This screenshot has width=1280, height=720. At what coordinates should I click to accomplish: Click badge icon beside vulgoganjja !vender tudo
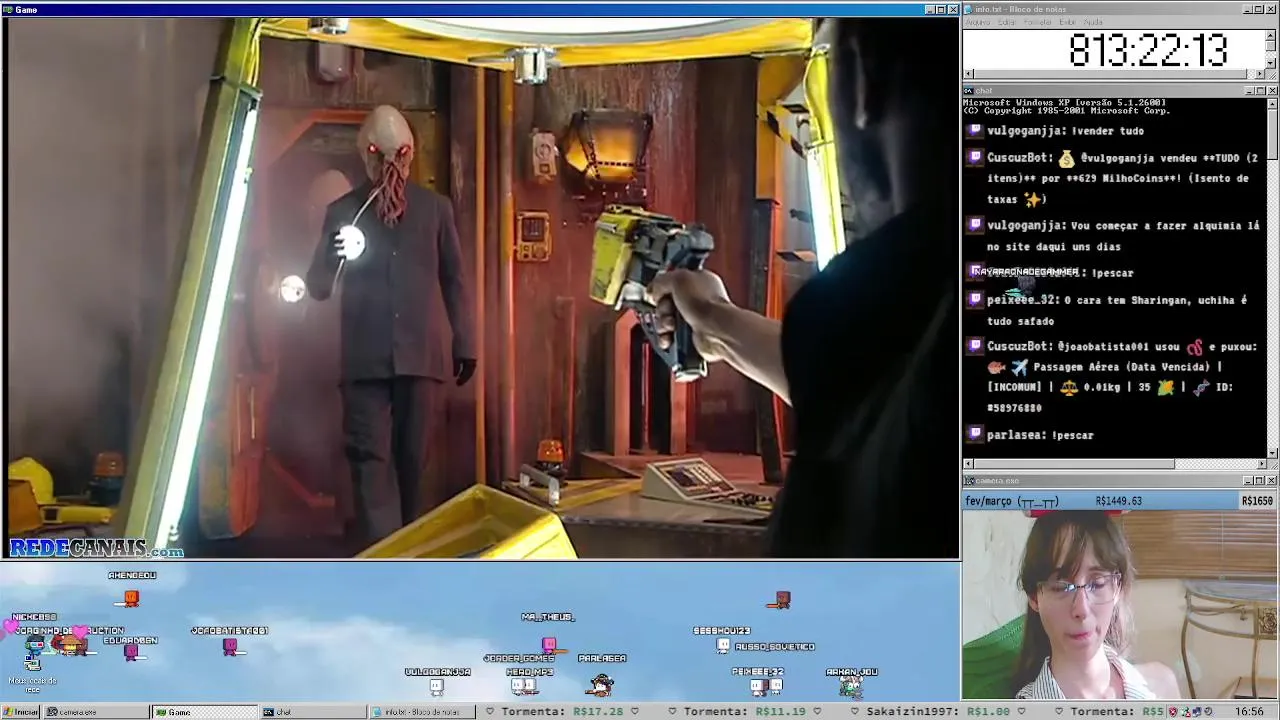[976, 130]
